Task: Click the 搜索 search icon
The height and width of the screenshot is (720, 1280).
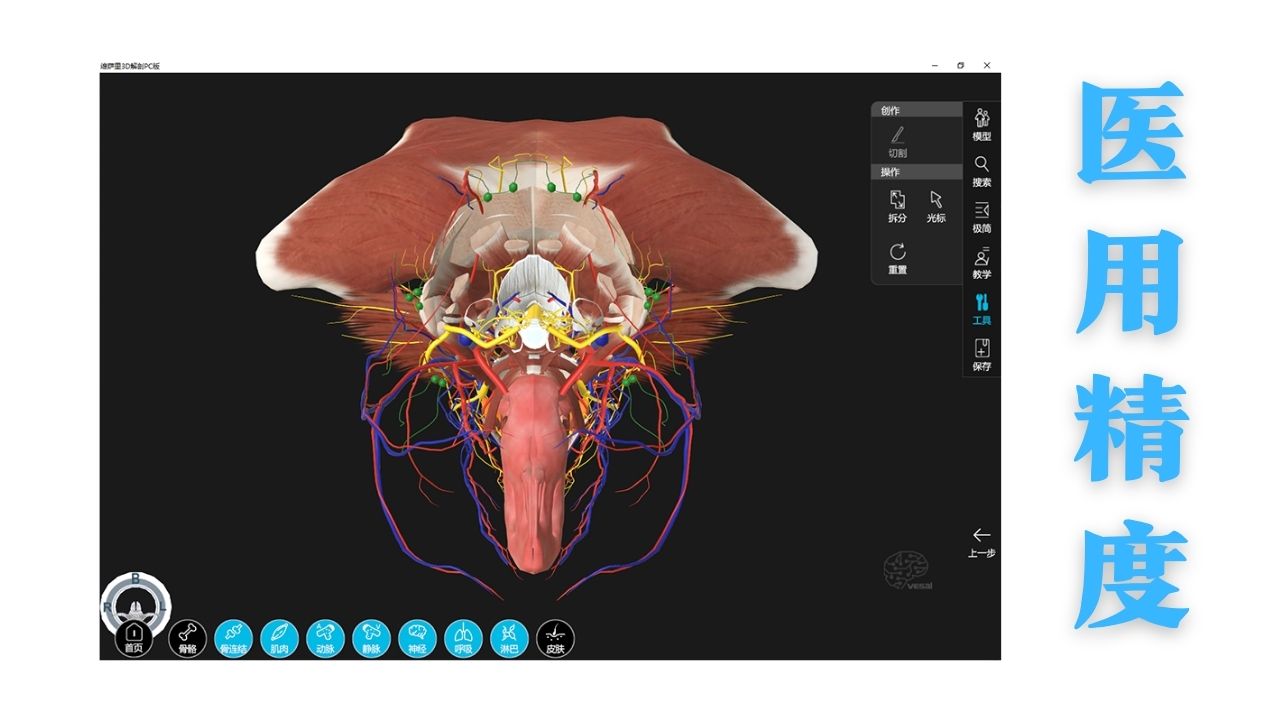Action: 981,169
